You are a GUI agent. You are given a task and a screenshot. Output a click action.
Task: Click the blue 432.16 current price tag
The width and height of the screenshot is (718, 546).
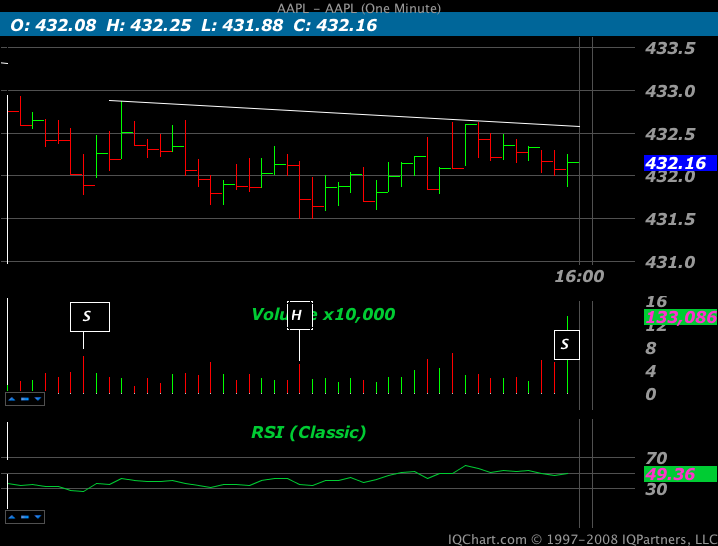click(680, 163)
